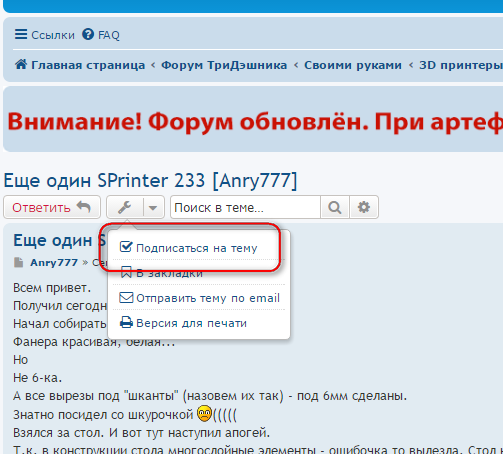Screen dimensions: 503x454
Task: Open 3D принтеры breadcrumb link
Action: [461, 65]
